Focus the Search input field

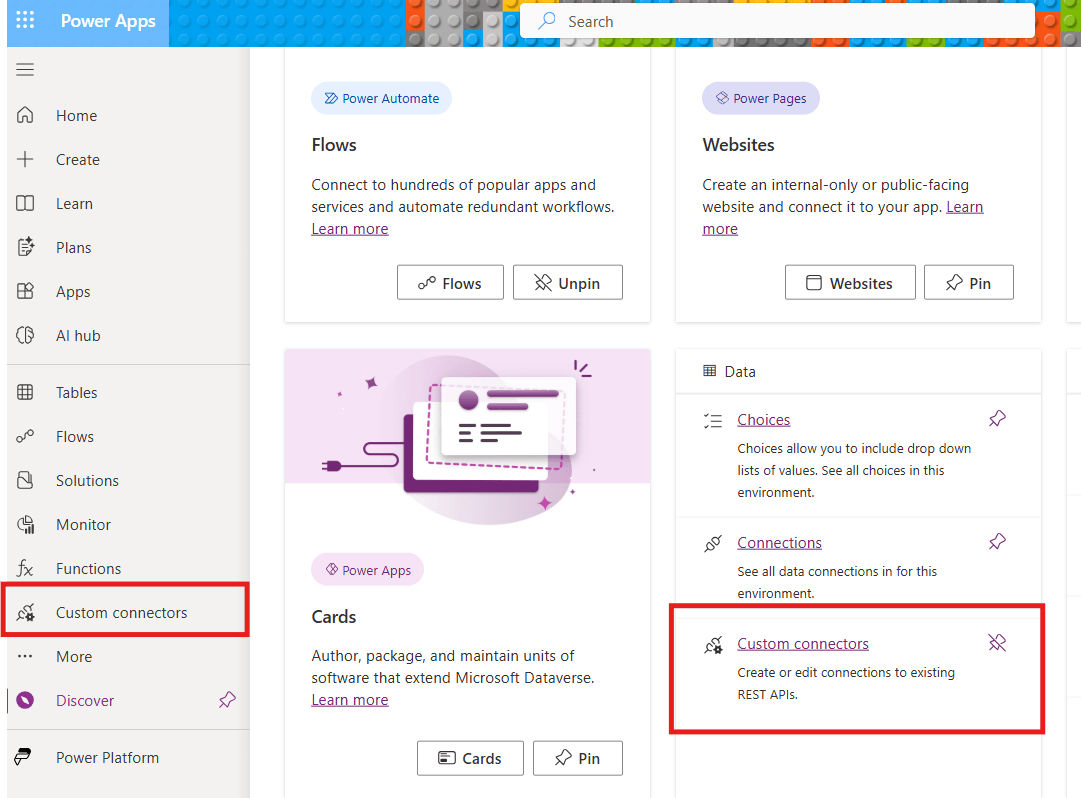tap(777, 21)
